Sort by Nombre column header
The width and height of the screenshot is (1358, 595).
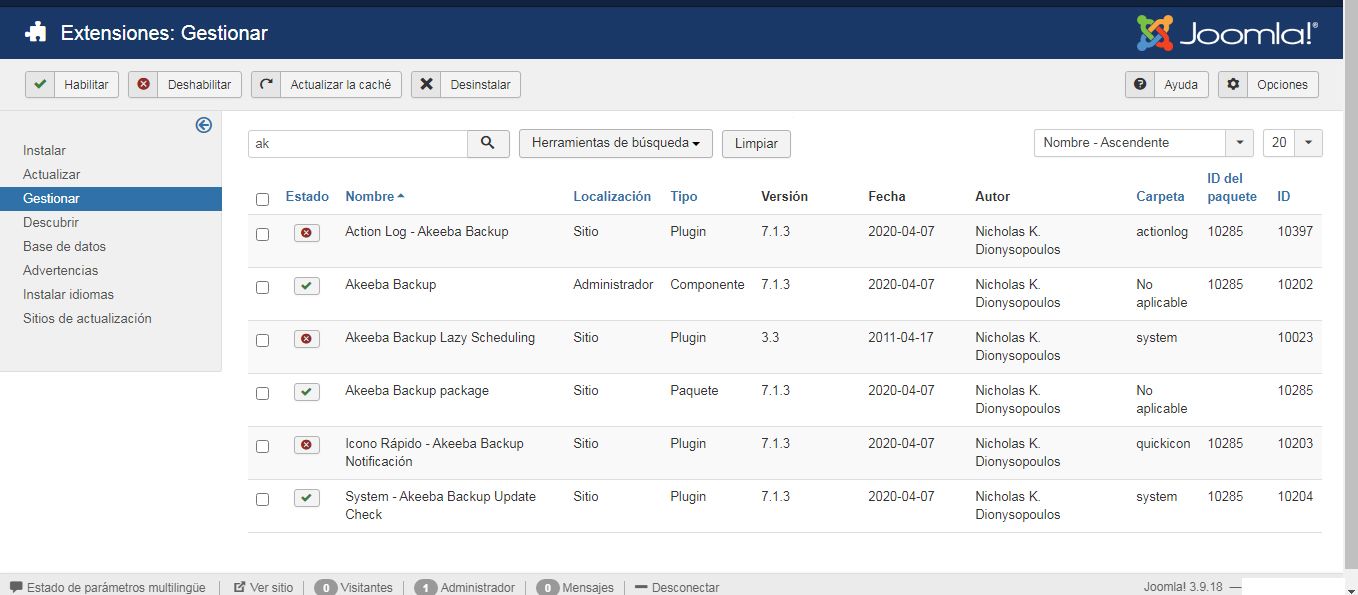(375, 197)
